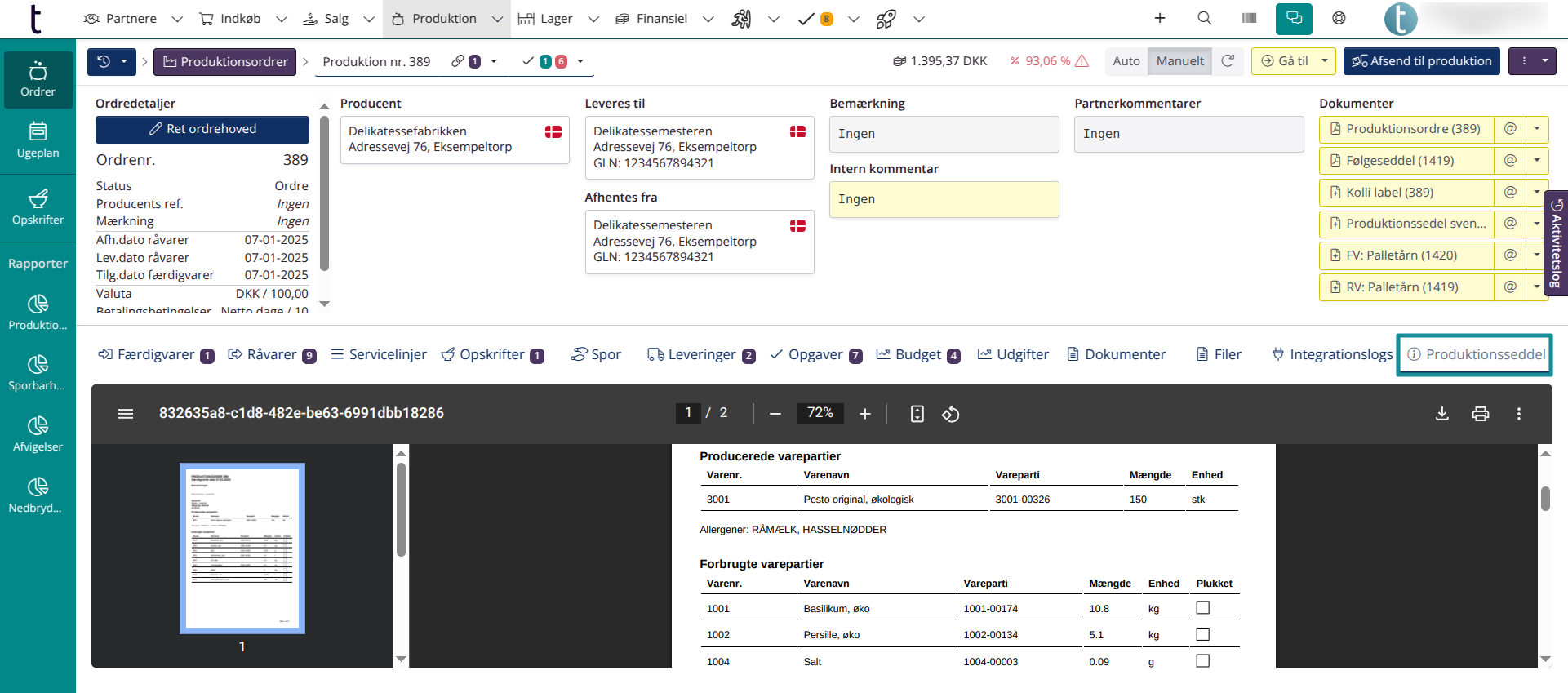Click the Ret ordrehoved button
This screenshot has width=1568, height=693.
click(202, 129)
